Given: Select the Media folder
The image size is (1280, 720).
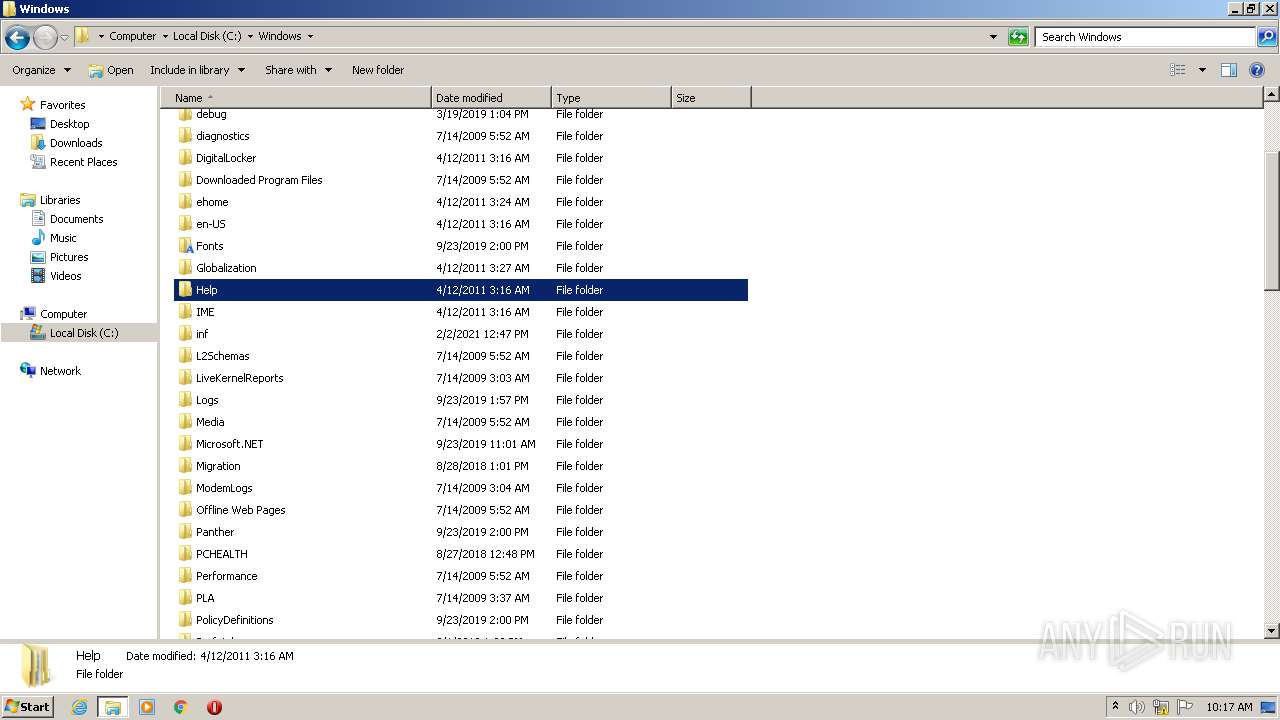Looking at the screenshot, I should point(210,422).
